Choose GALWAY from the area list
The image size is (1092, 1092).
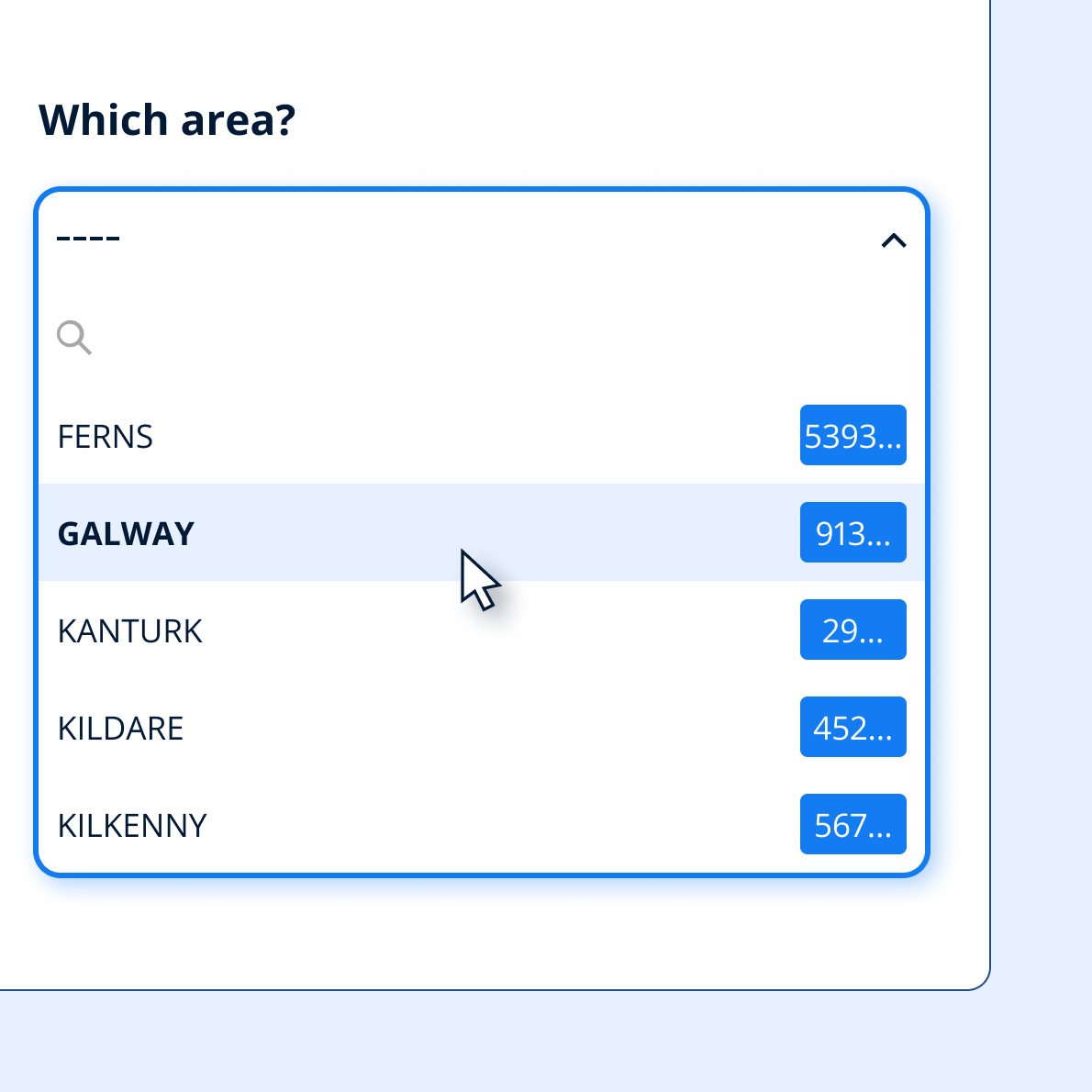click(127, 533)
